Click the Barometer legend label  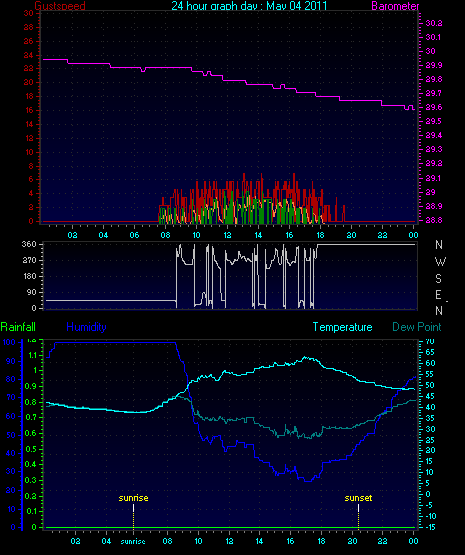(x=395, y=6)
